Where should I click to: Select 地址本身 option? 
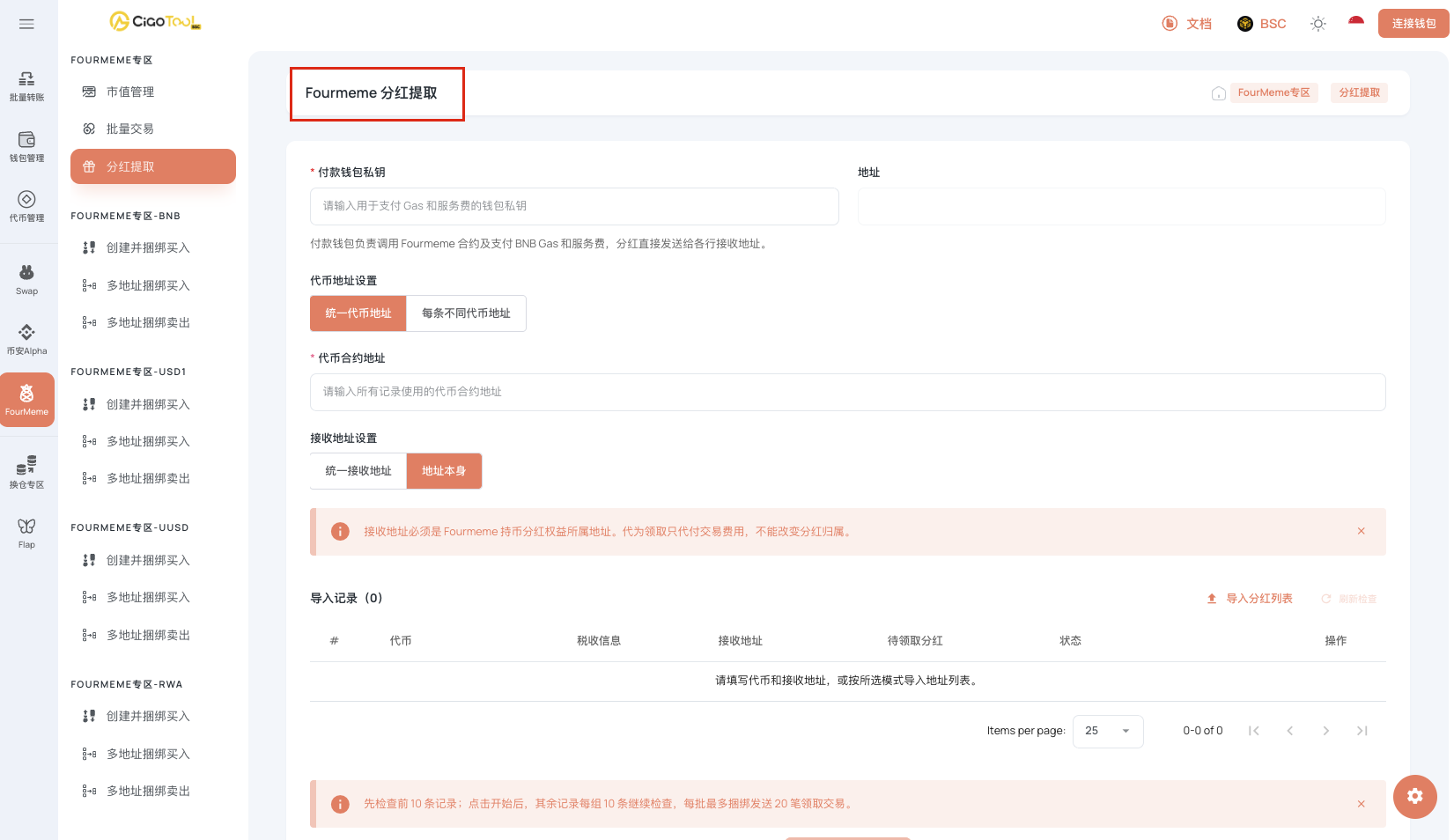pos(444,471)
